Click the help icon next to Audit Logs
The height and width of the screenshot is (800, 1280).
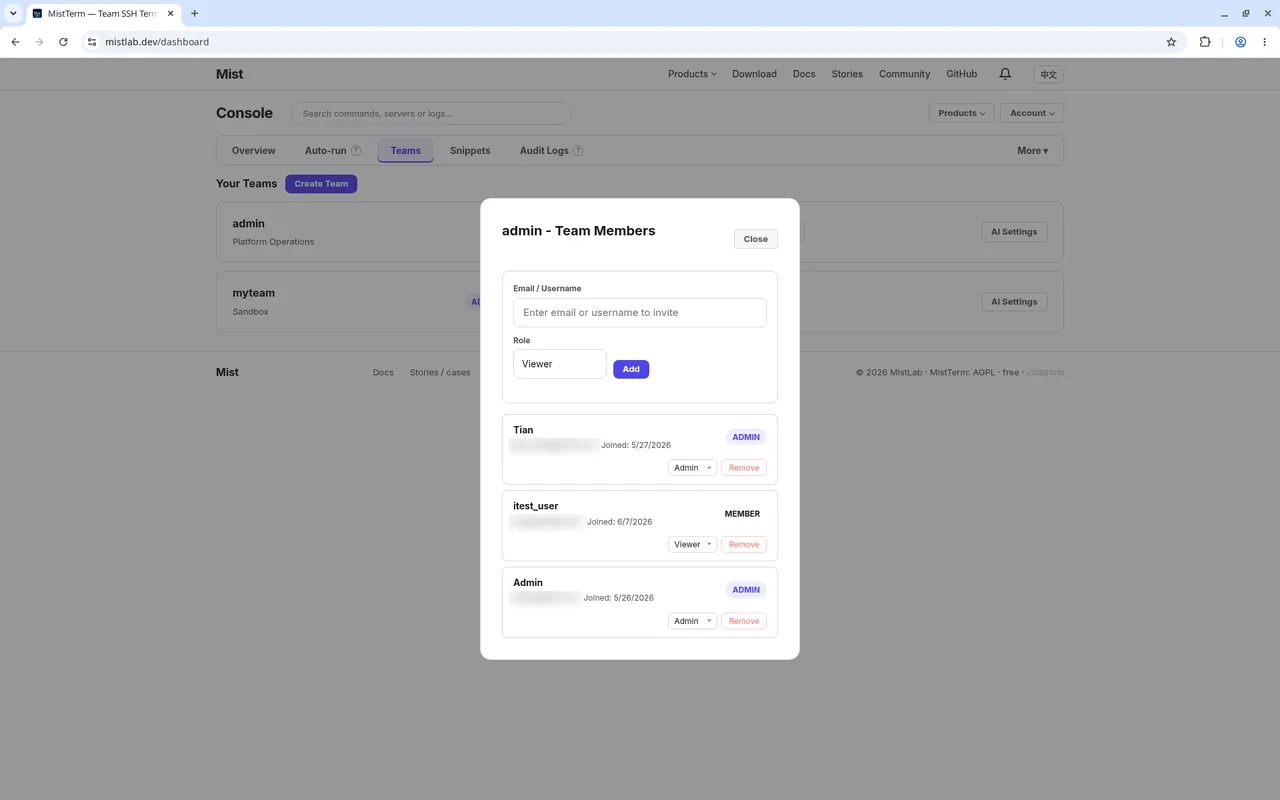coord(578,151)
